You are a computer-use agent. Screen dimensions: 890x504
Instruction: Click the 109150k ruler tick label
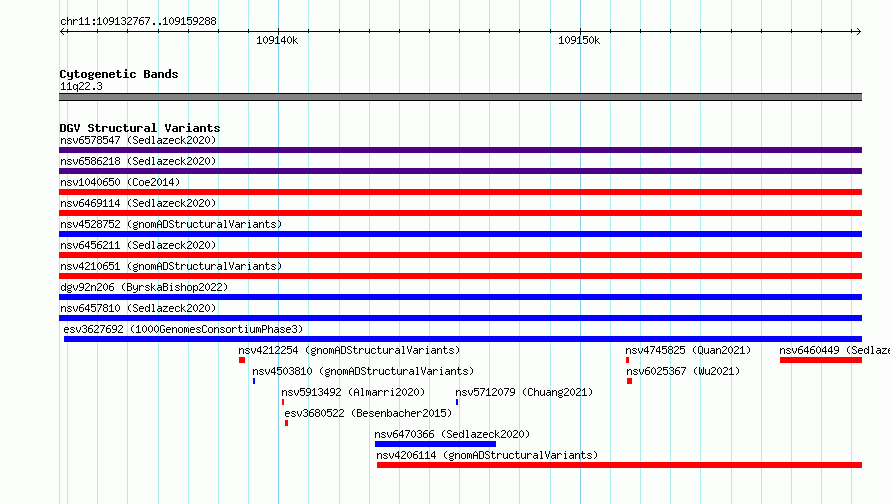[579, 40]
